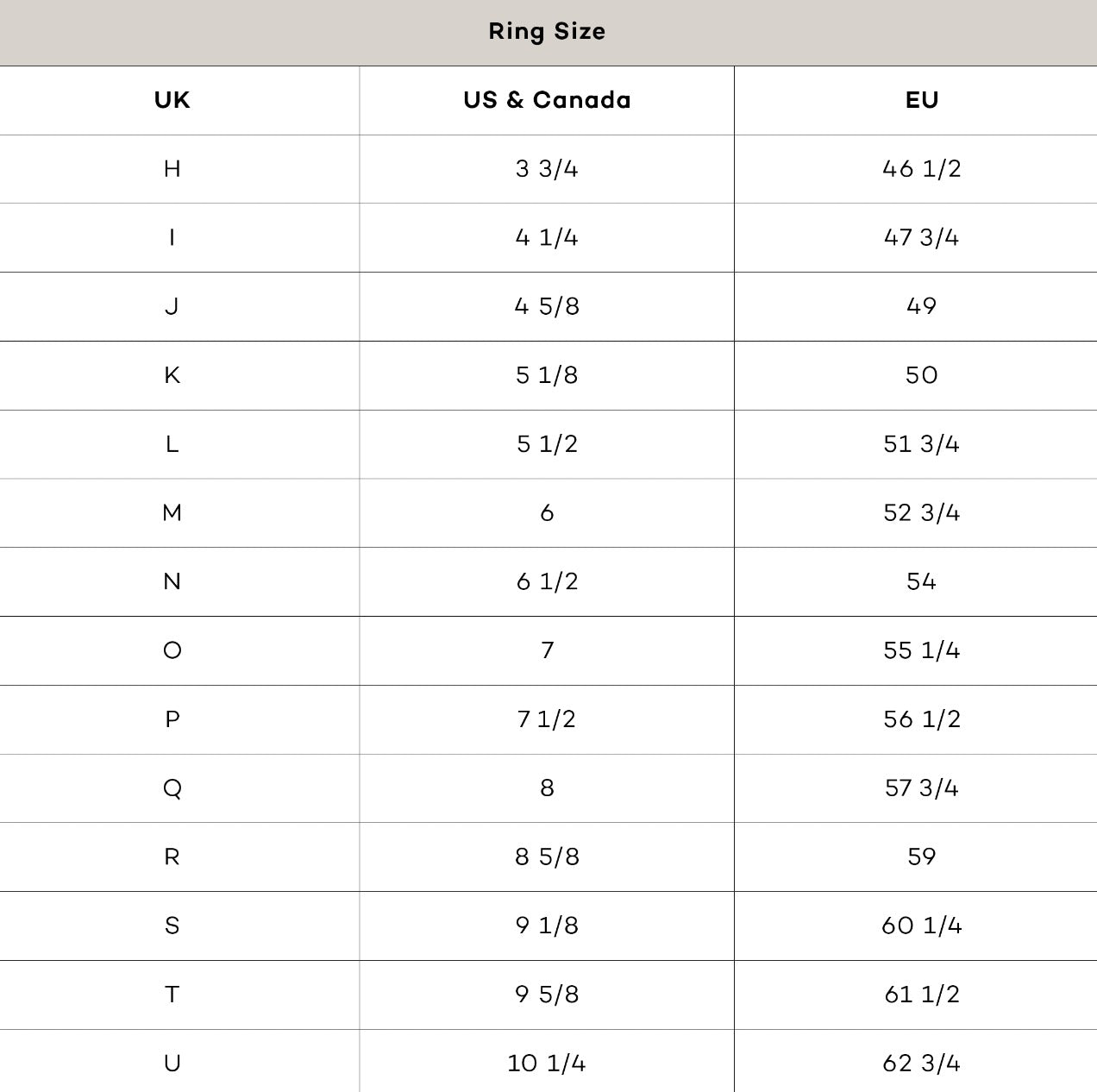Image resolution: width=1097 pixels, height=1092 pixels.
Task: Click US size 8 5/8 cell
Action: [547, 857]
